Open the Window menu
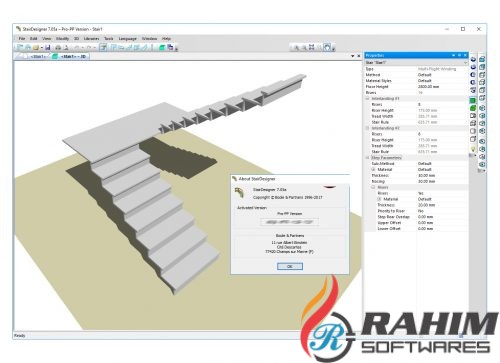 (x=149, y=39)
